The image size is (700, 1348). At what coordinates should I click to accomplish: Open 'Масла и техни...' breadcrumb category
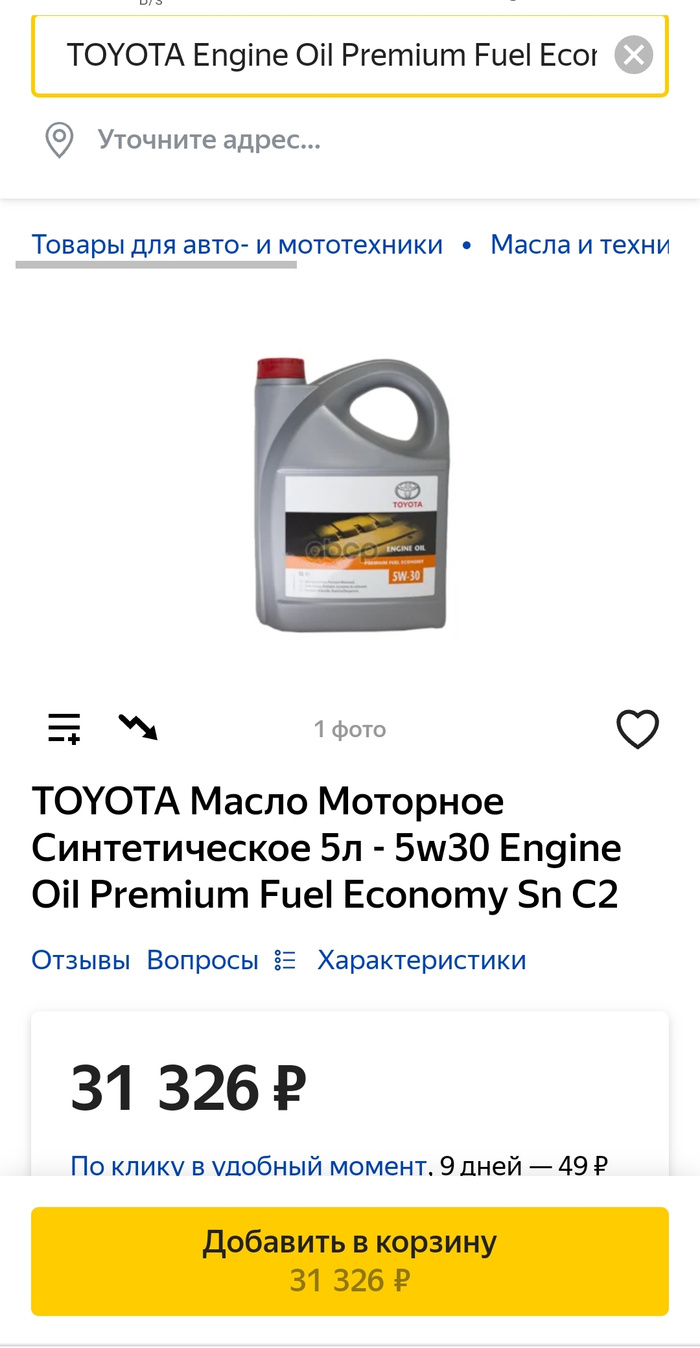click(580, 245)
